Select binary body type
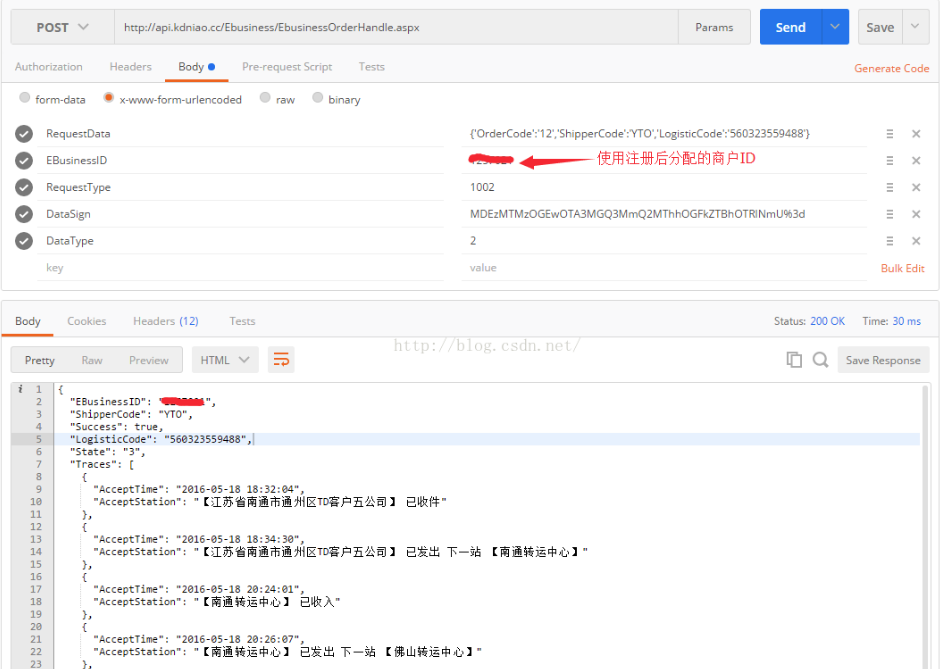This screenshot has width=943, height=669. [x=318, y=97]
